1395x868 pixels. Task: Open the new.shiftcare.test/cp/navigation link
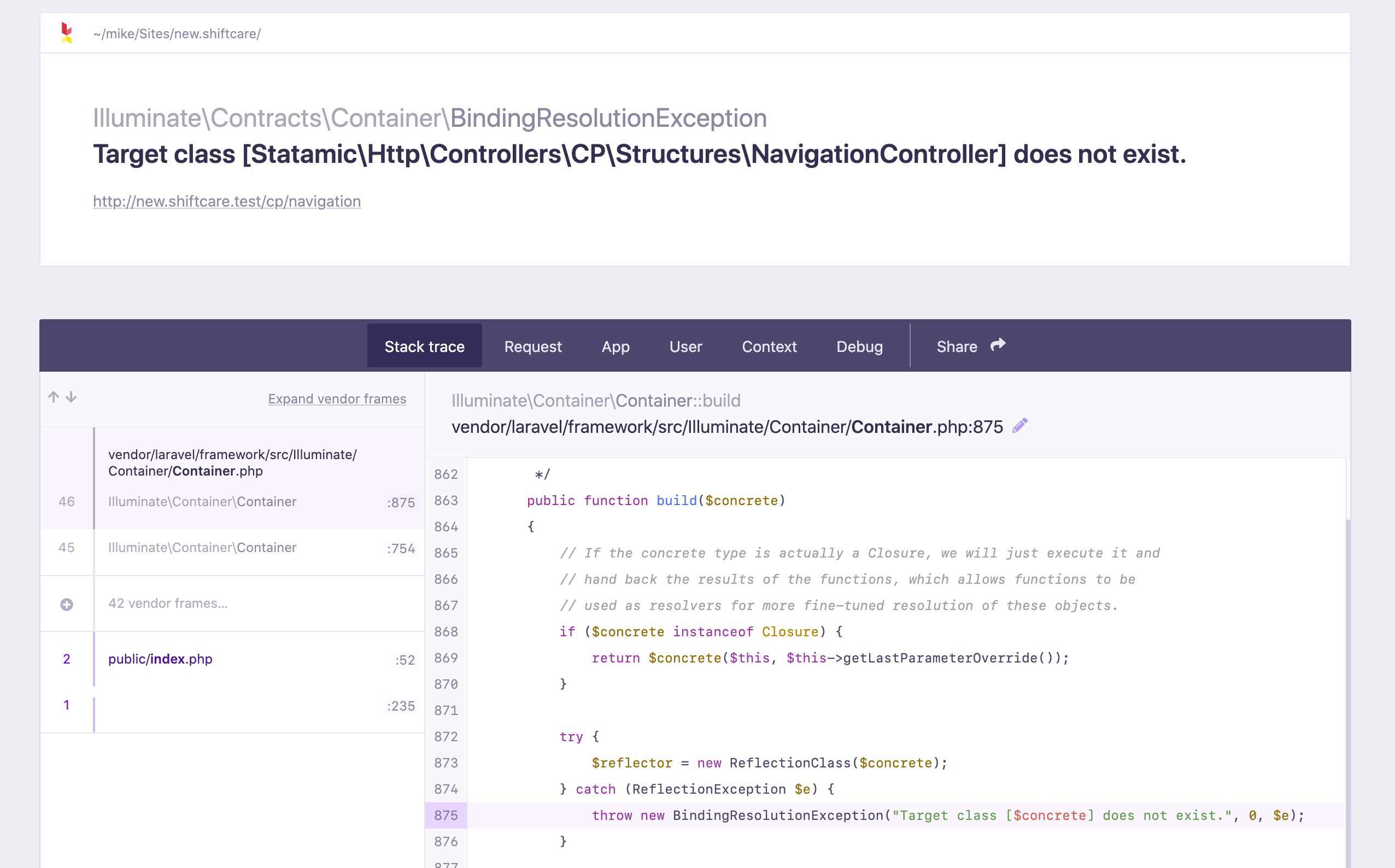coord(227,201)
